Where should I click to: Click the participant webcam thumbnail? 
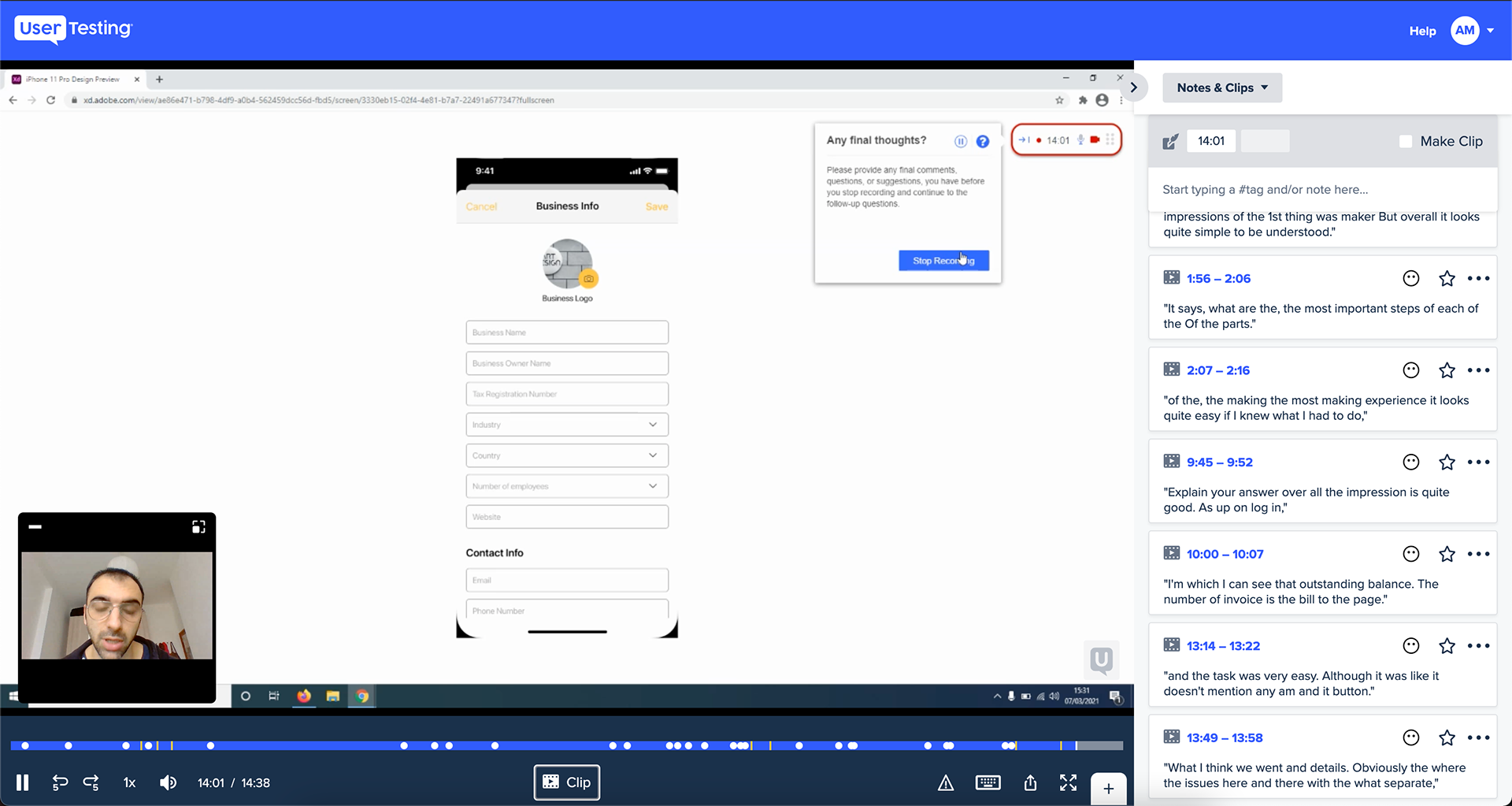tap(117, 605)
